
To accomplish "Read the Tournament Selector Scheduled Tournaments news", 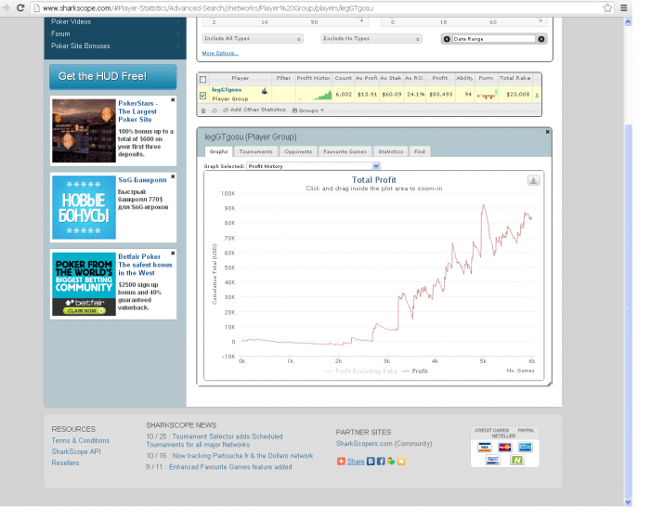I will point(214,440).
